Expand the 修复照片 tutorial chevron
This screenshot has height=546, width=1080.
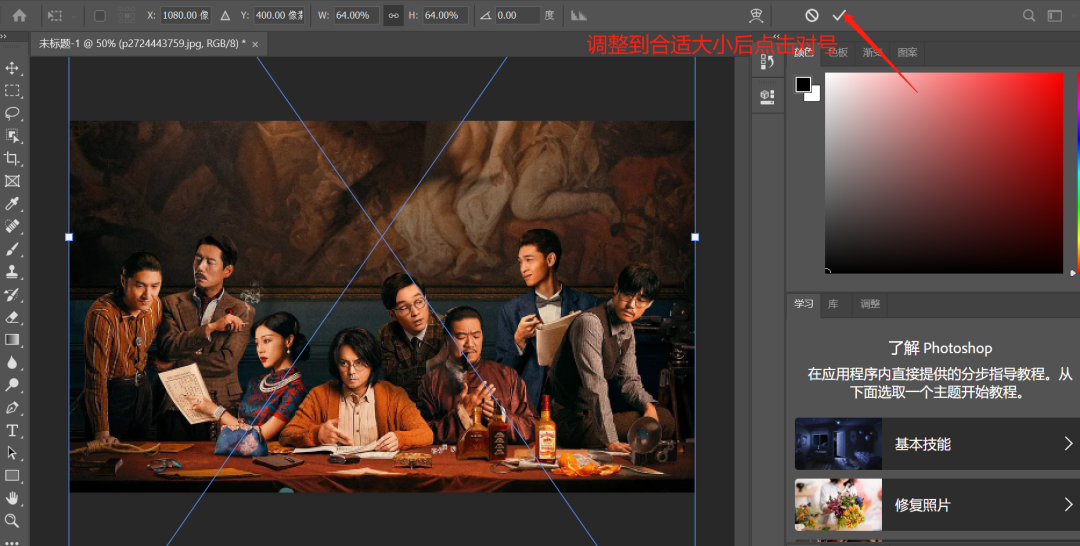(x=1068, y=505)
